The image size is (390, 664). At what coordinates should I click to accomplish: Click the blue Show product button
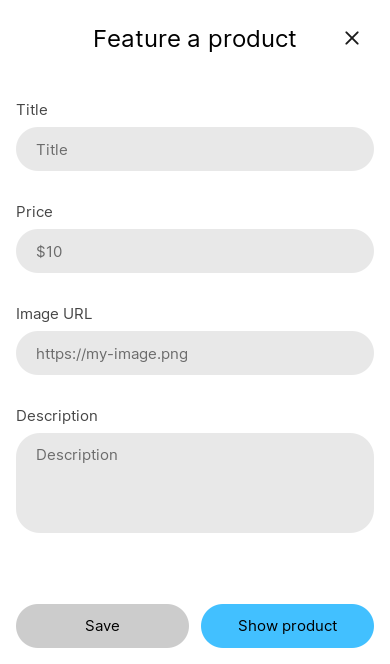[288, 626]
